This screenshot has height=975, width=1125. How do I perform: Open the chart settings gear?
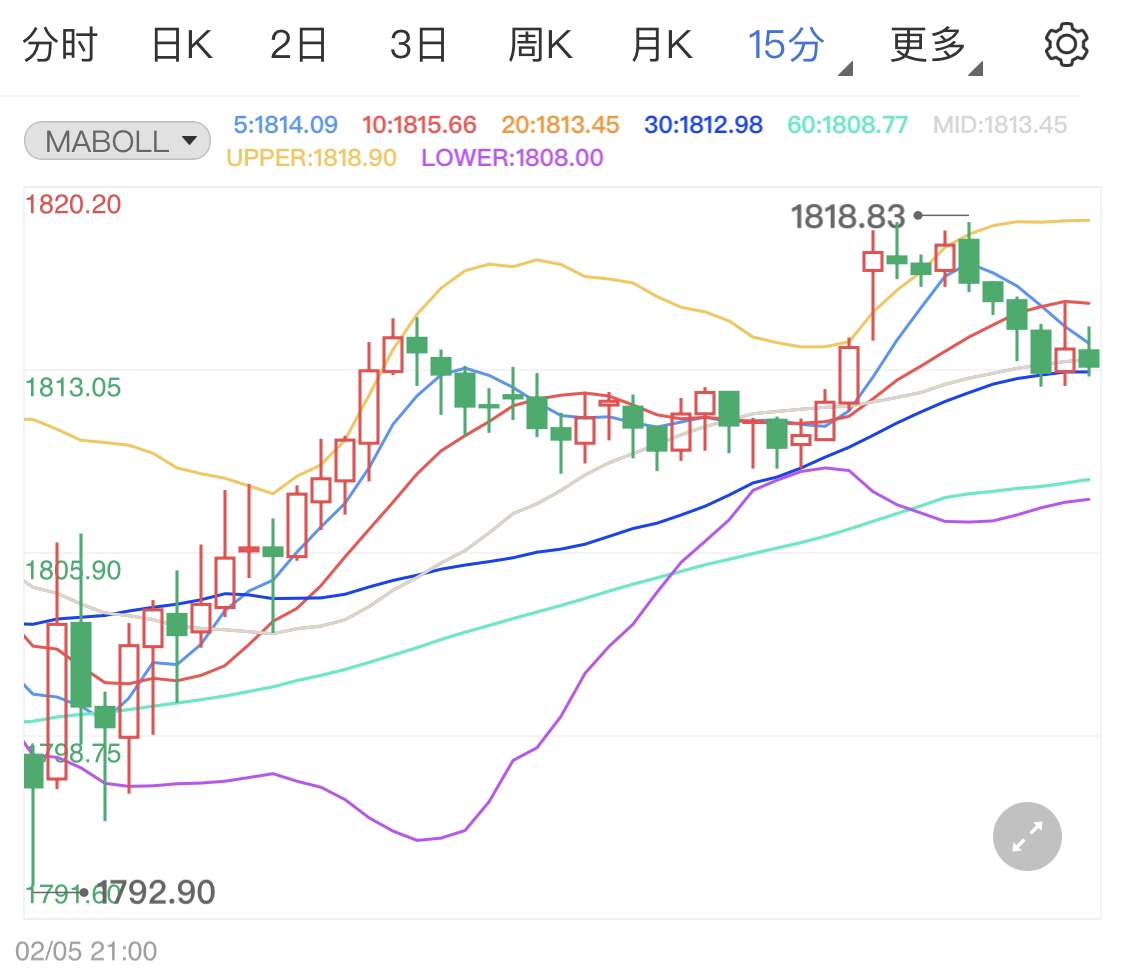pyautogui.click(x=1066, y=44)
